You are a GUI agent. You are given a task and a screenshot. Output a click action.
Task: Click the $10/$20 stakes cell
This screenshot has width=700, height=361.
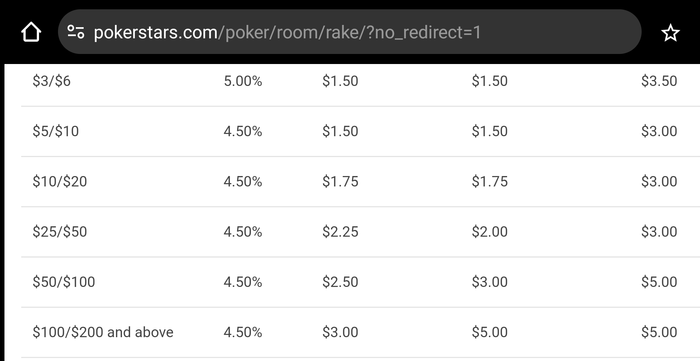(59, 182)
